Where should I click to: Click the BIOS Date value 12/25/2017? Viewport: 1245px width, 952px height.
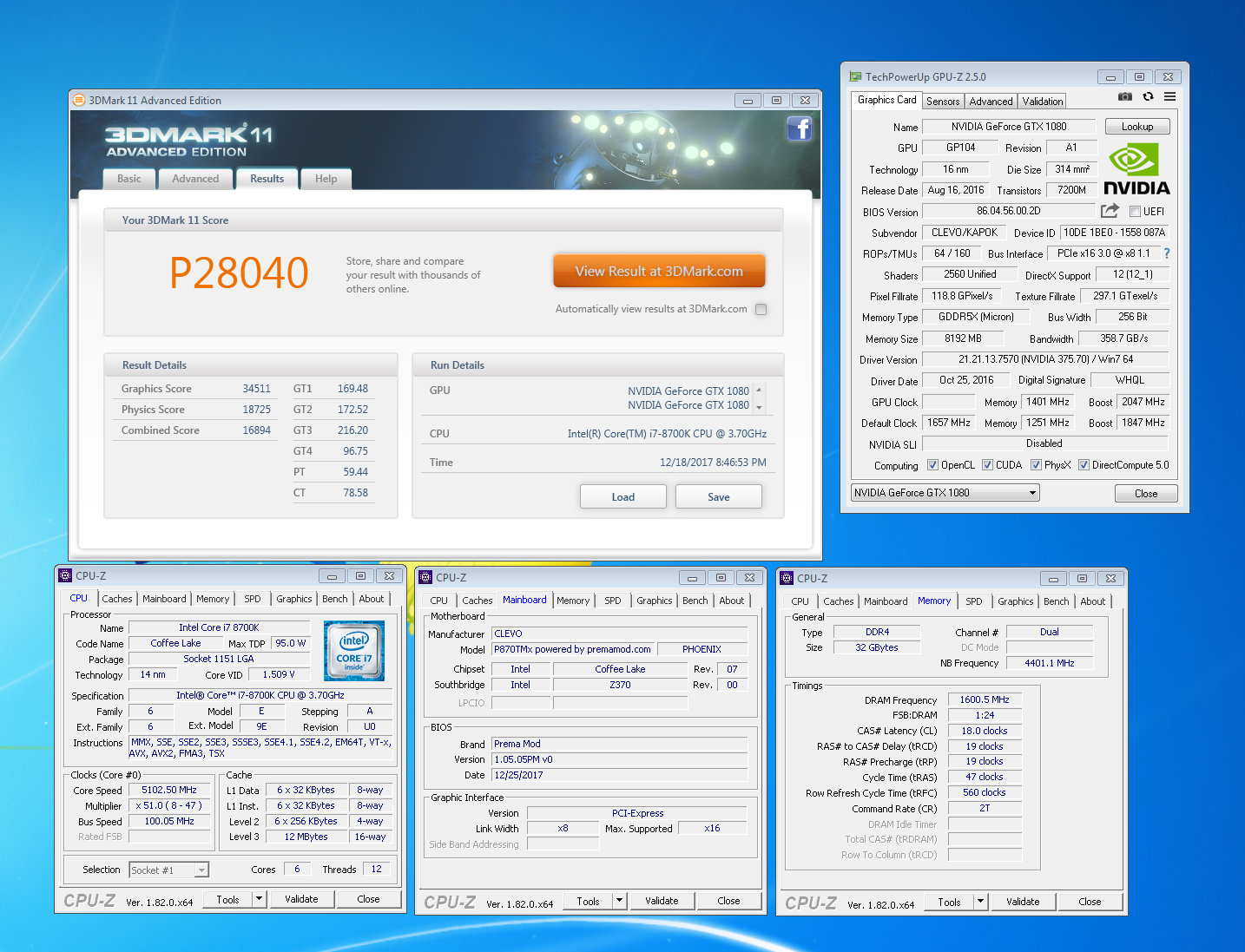pos(620,775)
